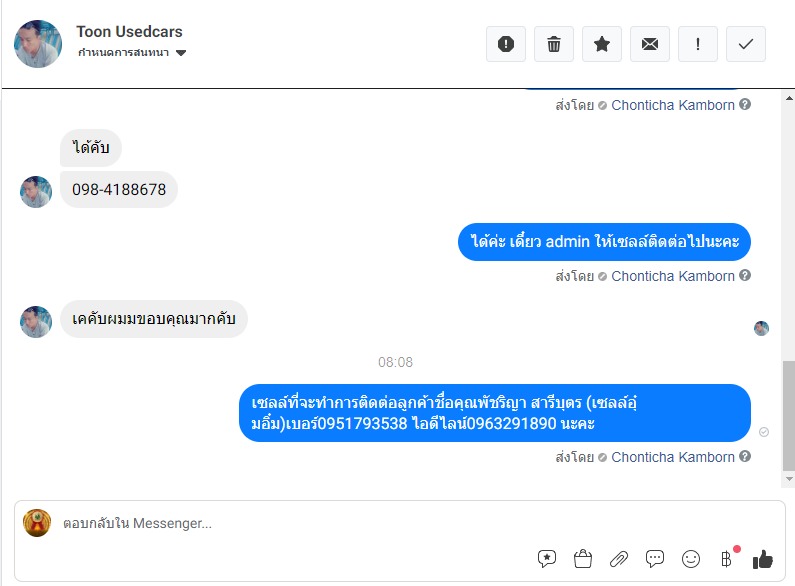Open shopping bag products icon
Image resolution: width=795 pixels, height=586 pixels.
(583, 559)
